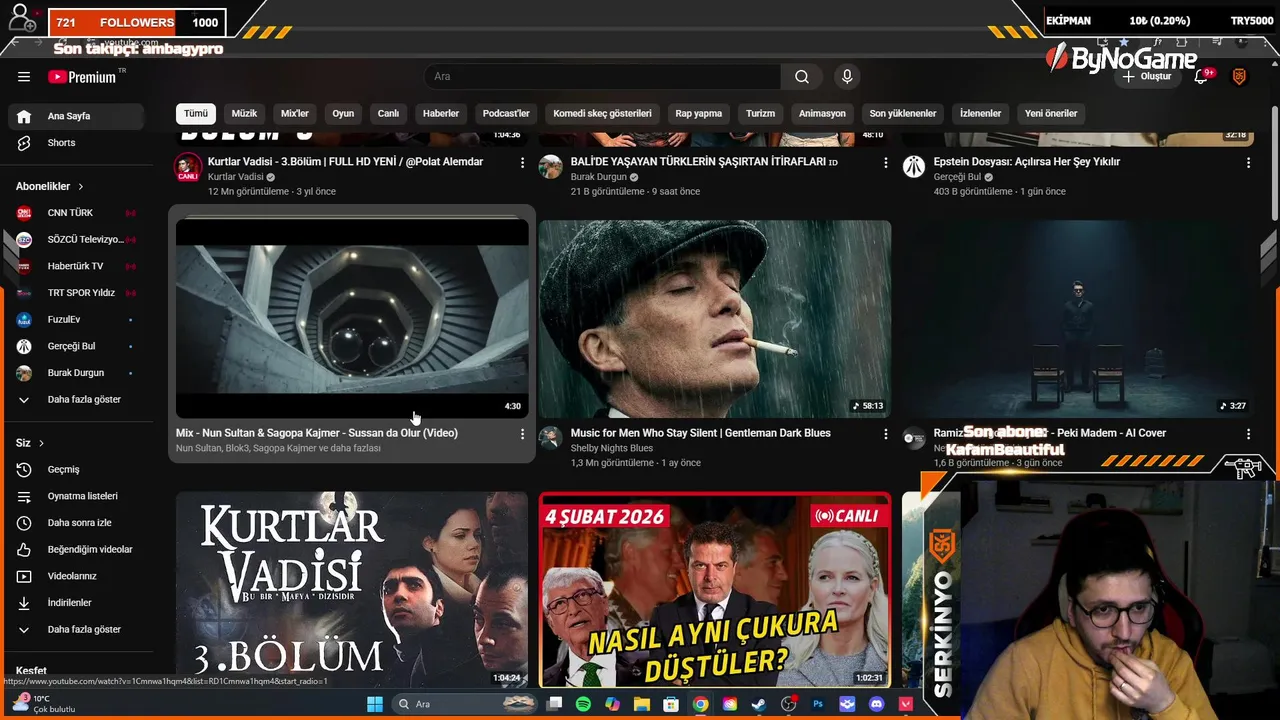Screen dimensions: 1280x720
Task: Select the Oyun filter chip
Action: coord(343,114)
